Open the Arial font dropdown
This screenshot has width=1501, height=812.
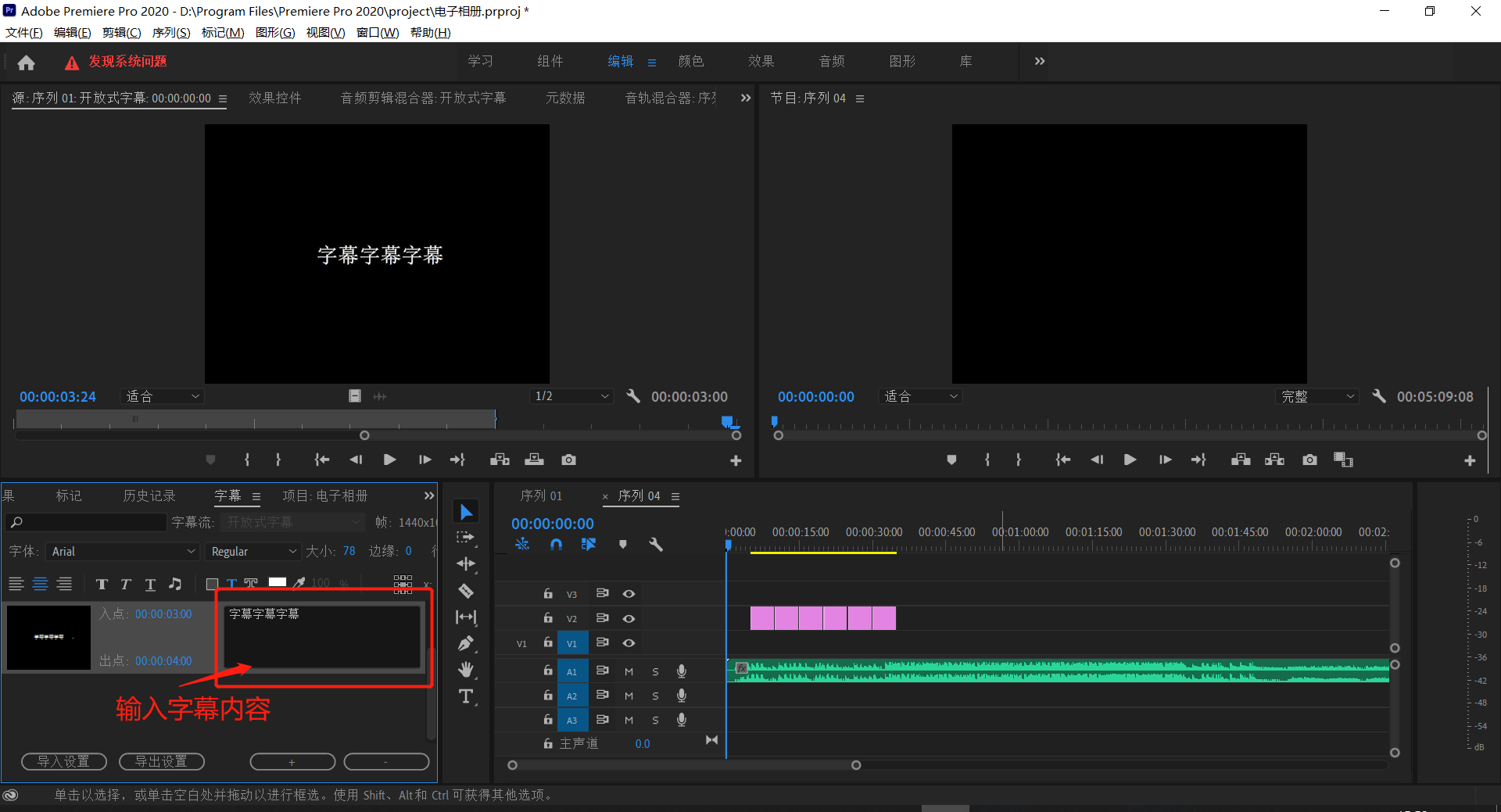[x=123, y=552]
